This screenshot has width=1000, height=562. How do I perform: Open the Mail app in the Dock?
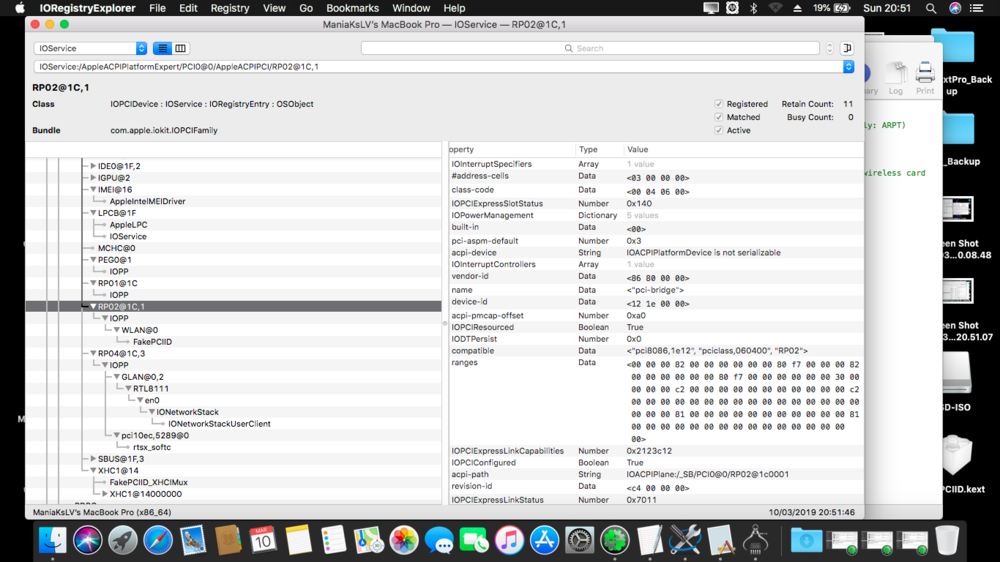tap(193, 540)
